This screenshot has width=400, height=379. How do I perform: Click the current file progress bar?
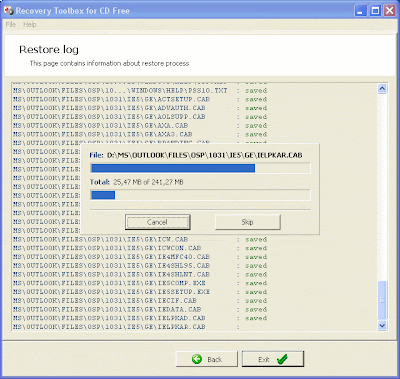[x=200, y=168]
